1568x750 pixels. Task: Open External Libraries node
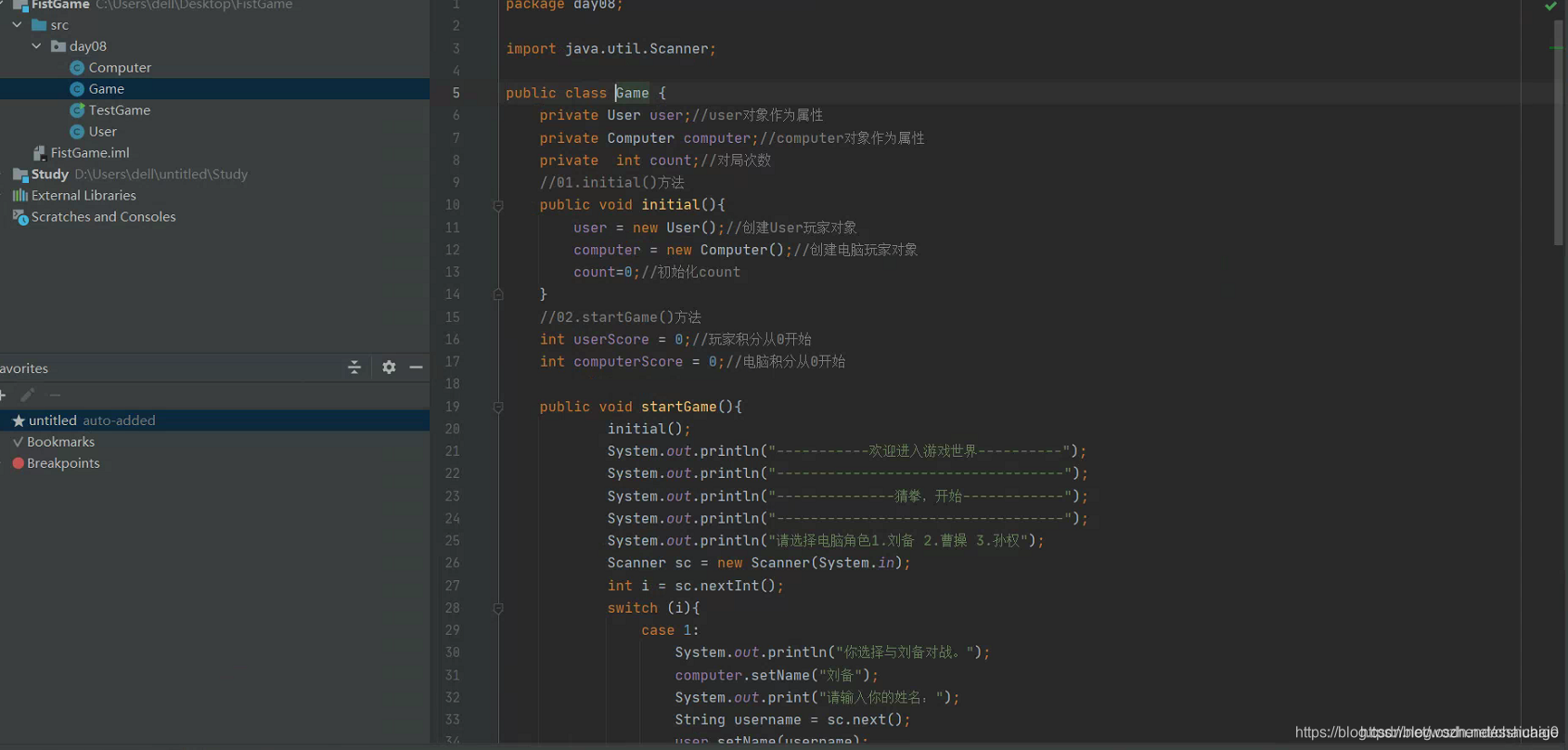84,196
